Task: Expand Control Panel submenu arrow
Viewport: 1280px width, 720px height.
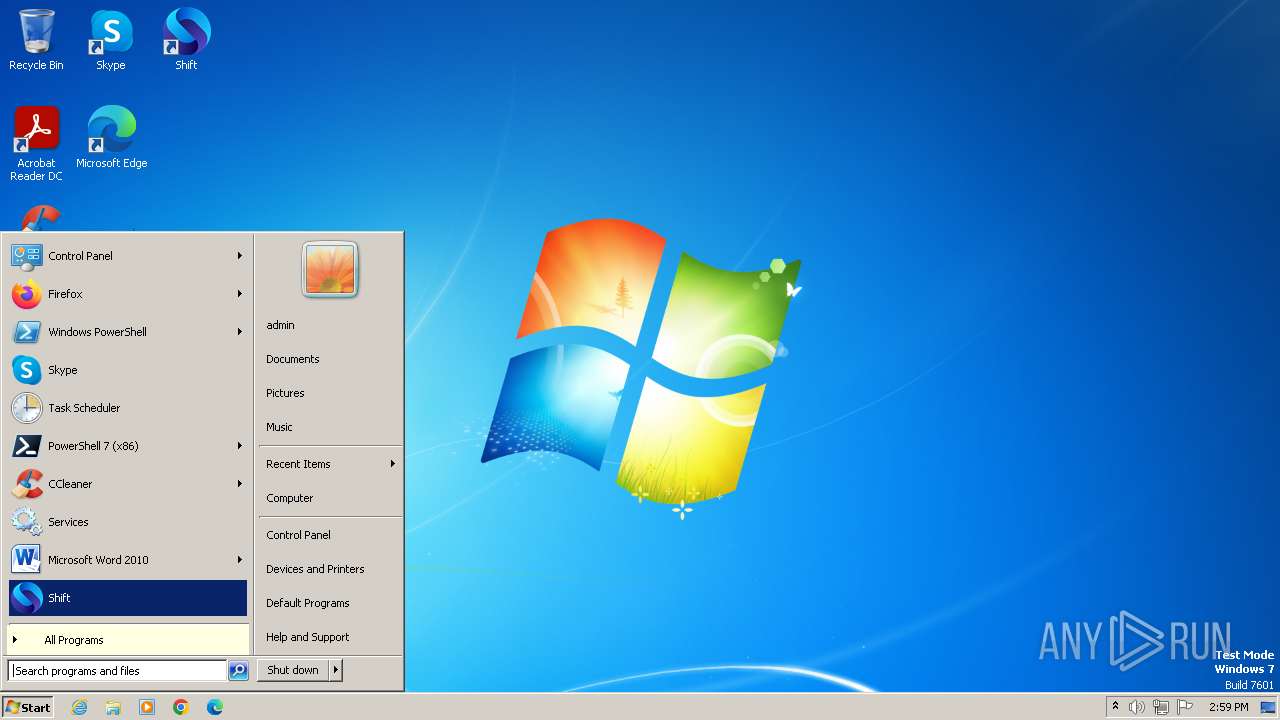Action: pyautogui.click(x=240, y=256)
